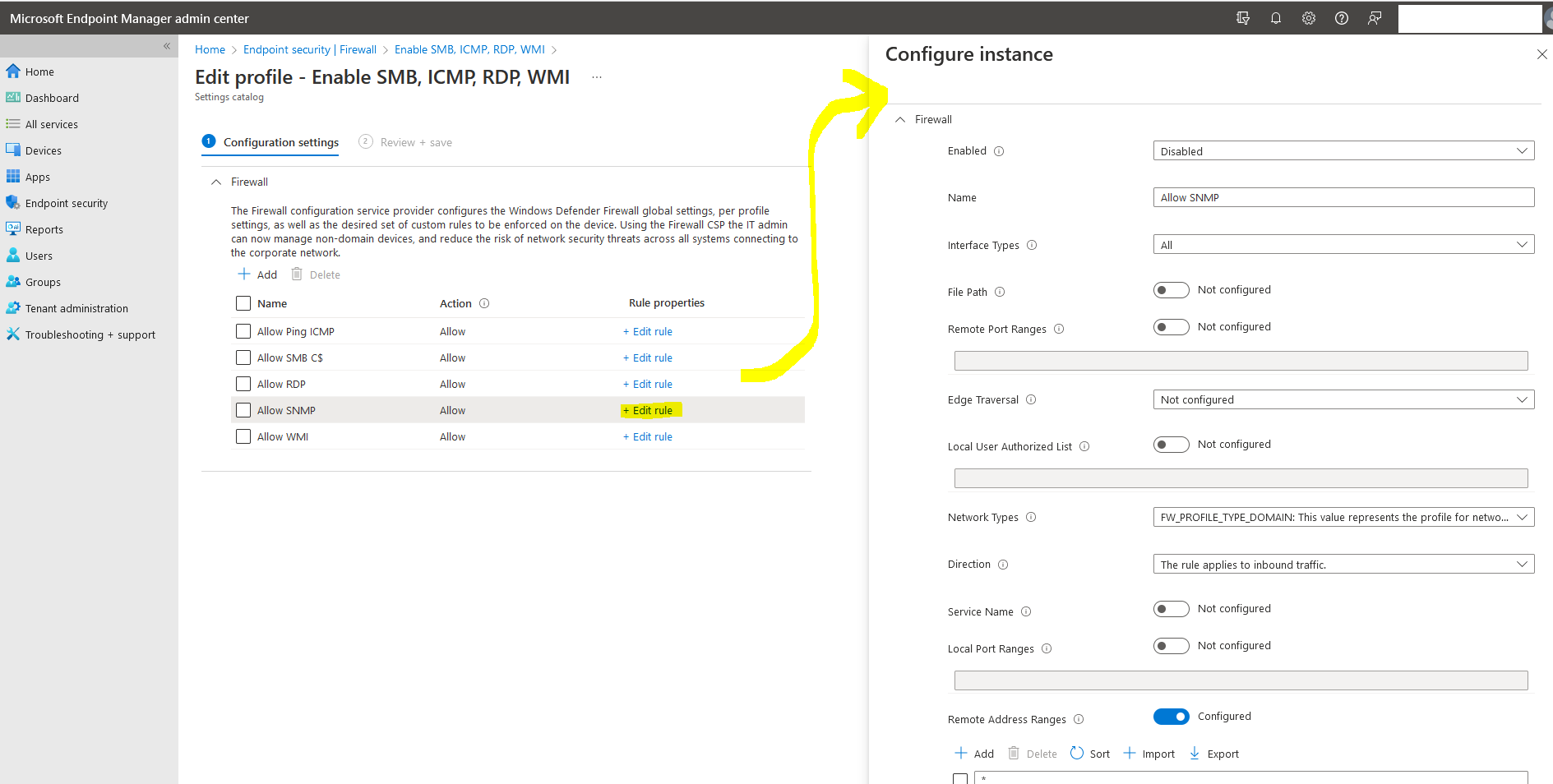Click Devices icon in sidebar
Image resolution: width=1553 pixels, height=784 pixels.
13,150
